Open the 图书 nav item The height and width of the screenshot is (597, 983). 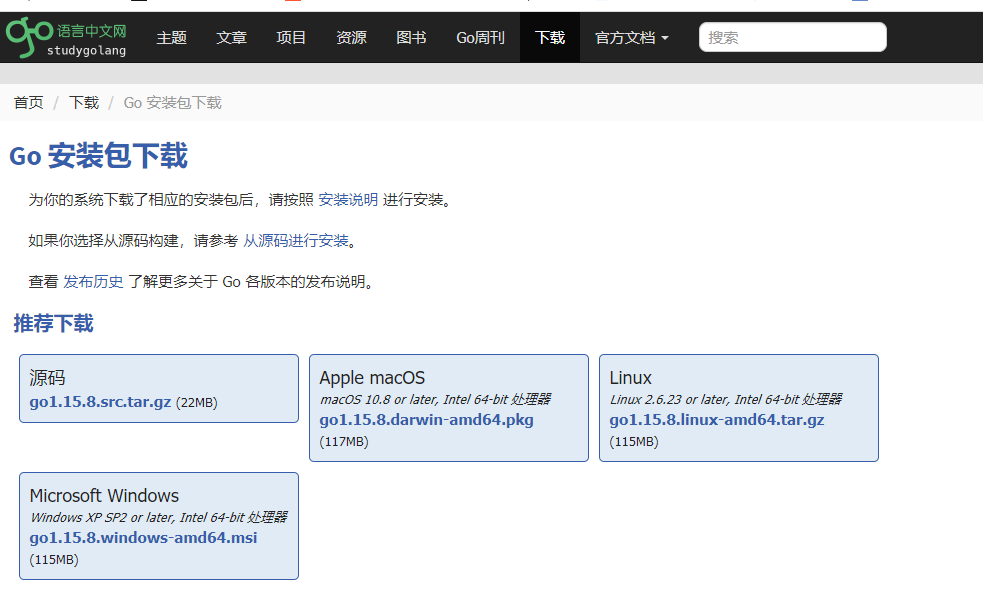pos(411,38)
